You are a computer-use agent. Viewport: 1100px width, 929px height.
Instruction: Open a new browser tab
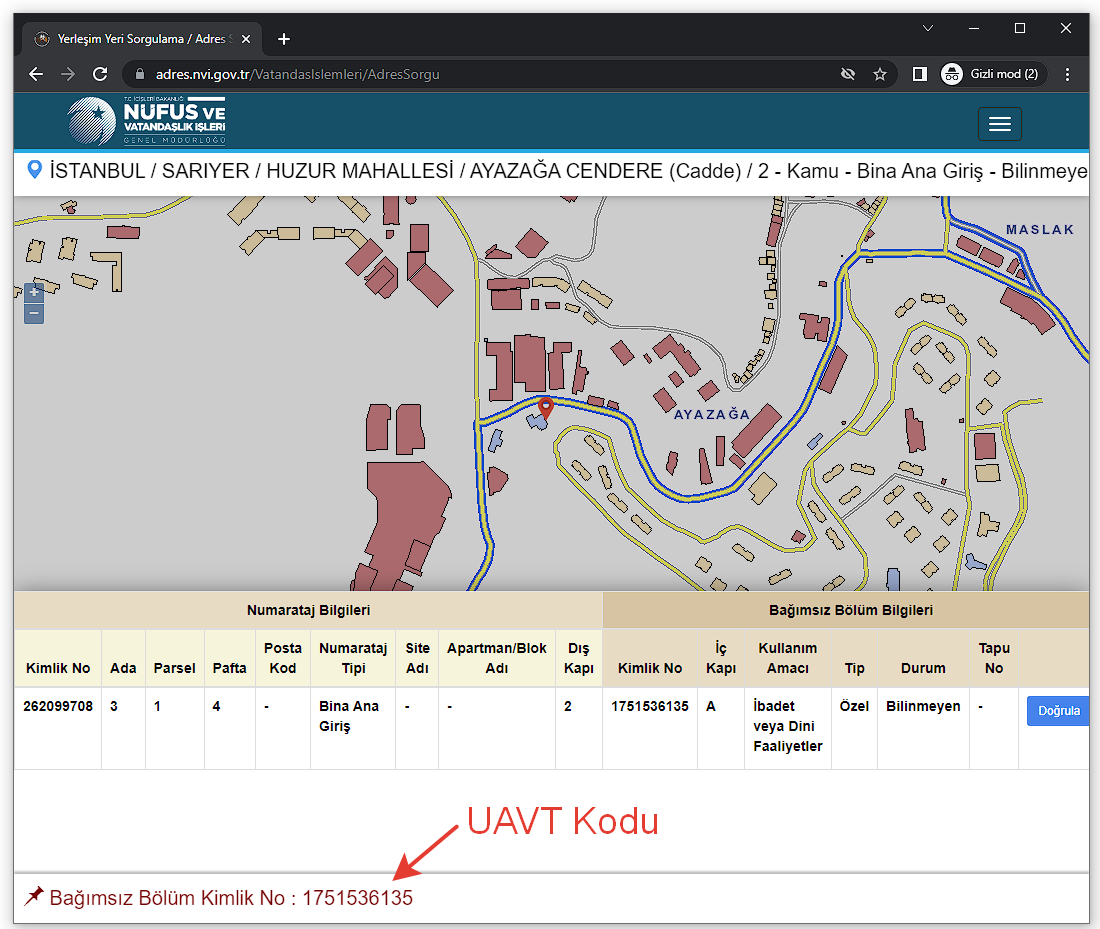coord(284,39)
